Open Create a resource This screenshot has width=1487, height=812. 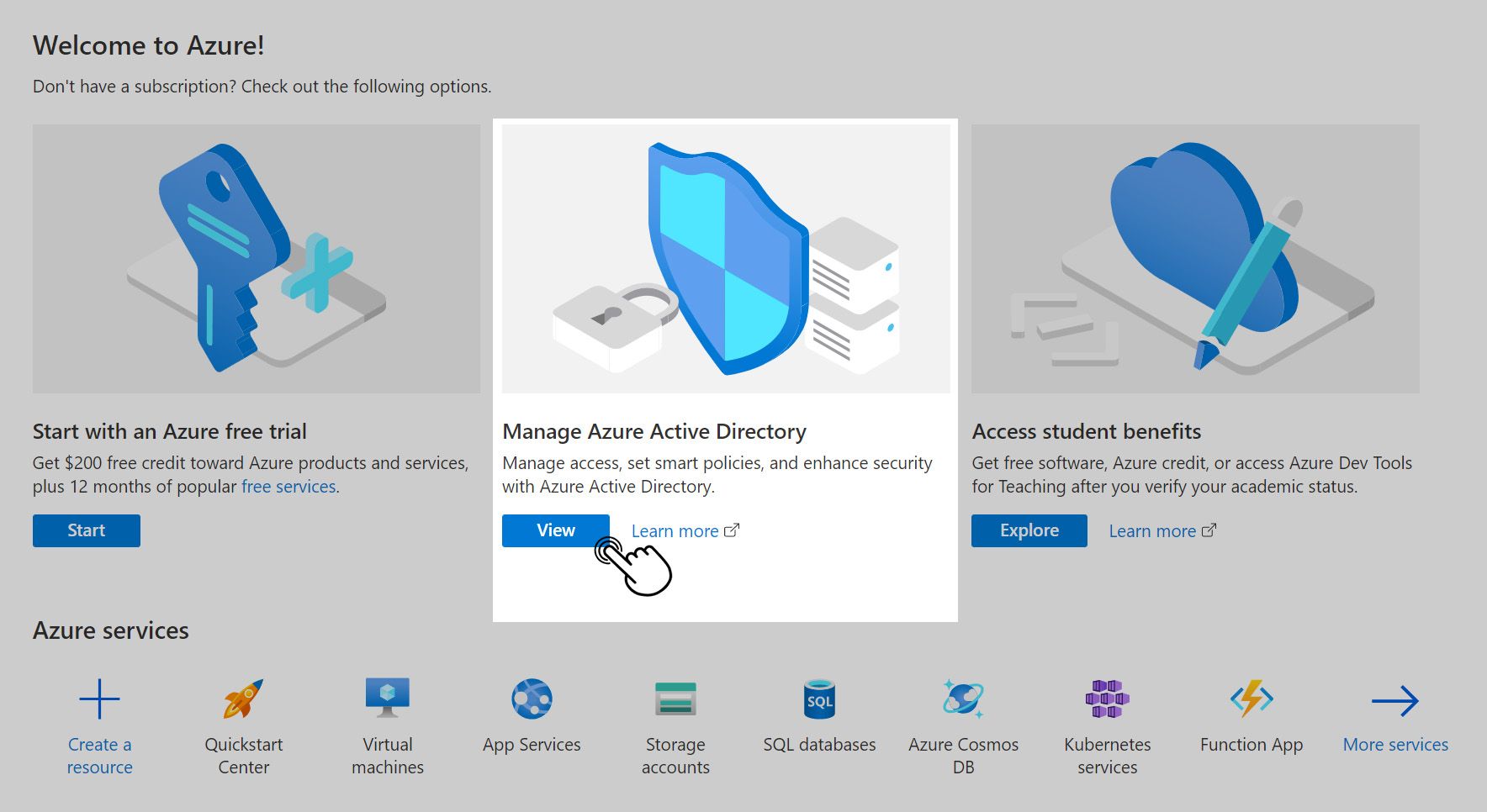[99, 723]
